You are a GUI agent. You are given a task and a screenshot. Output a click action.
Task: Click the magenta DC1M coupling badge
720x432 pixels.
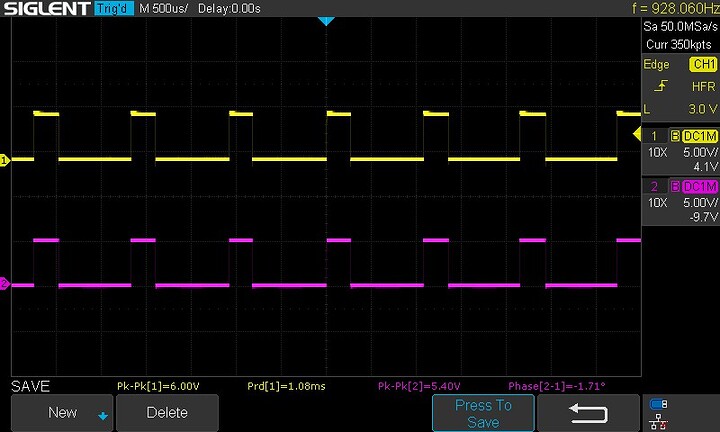[x=700, y=186]
